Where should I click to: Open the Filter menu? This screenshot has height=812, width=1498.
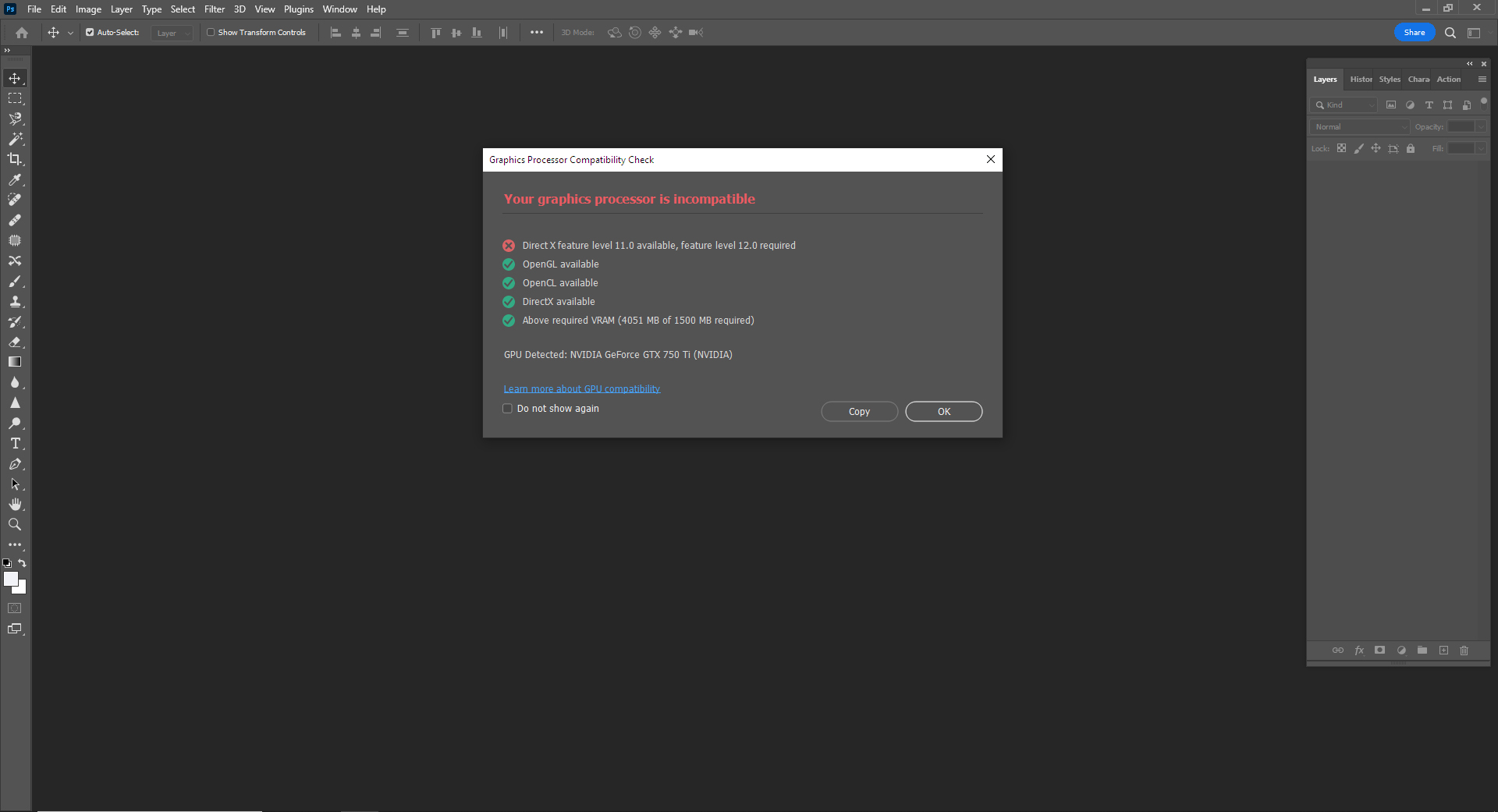[214, 9]
